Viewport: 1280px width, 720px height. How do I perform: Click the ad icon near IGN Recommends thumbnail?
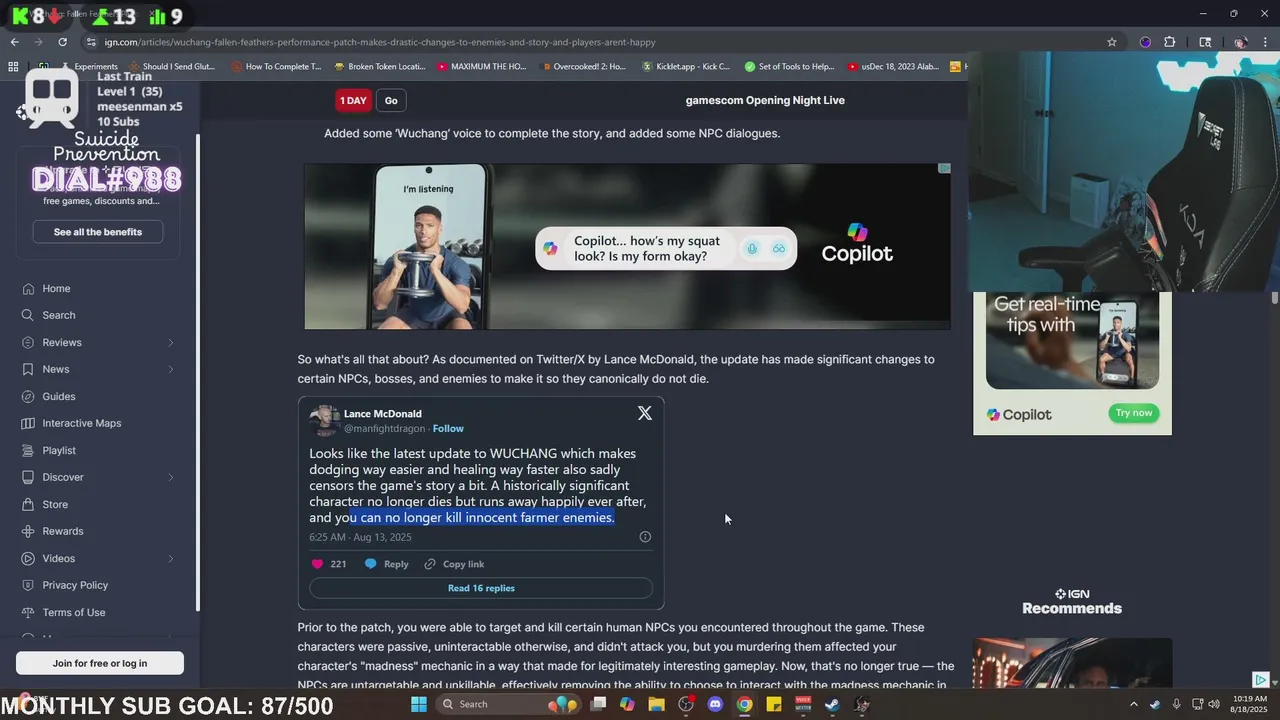[1261, 680]
